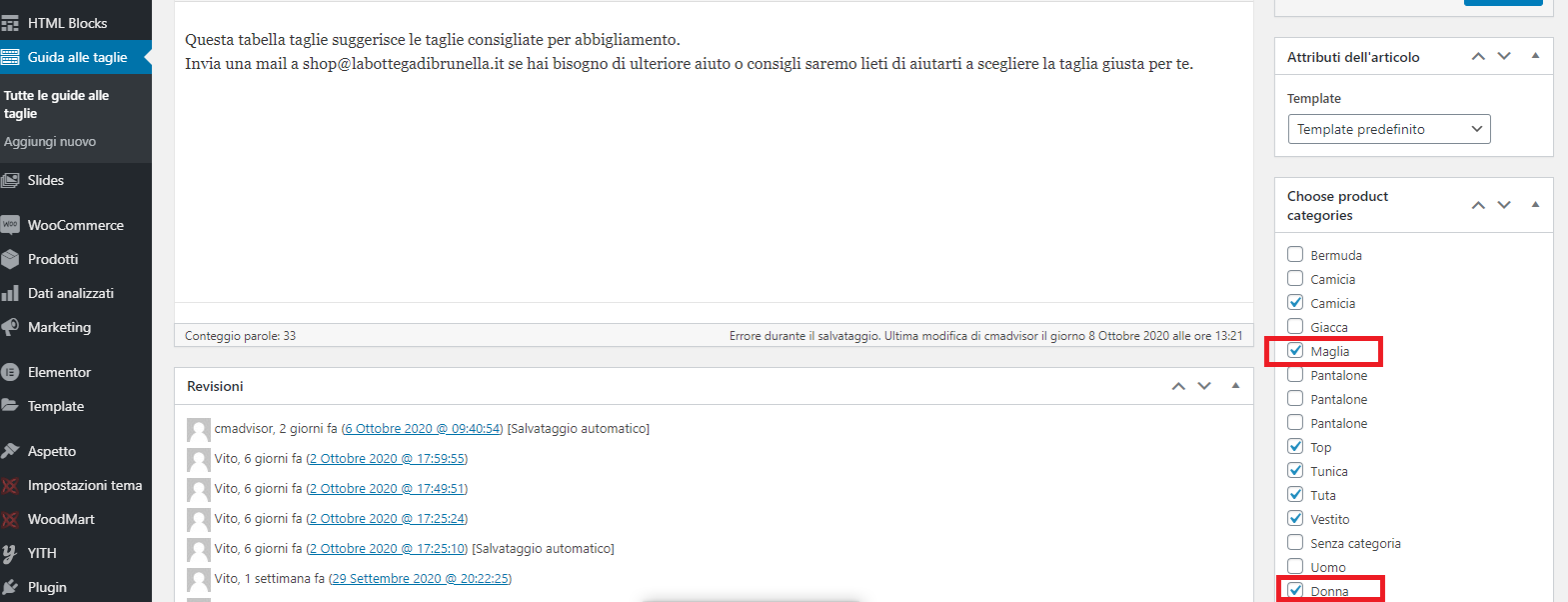
Task: Move Choose product categories panel down
Action: (1504, 205)
